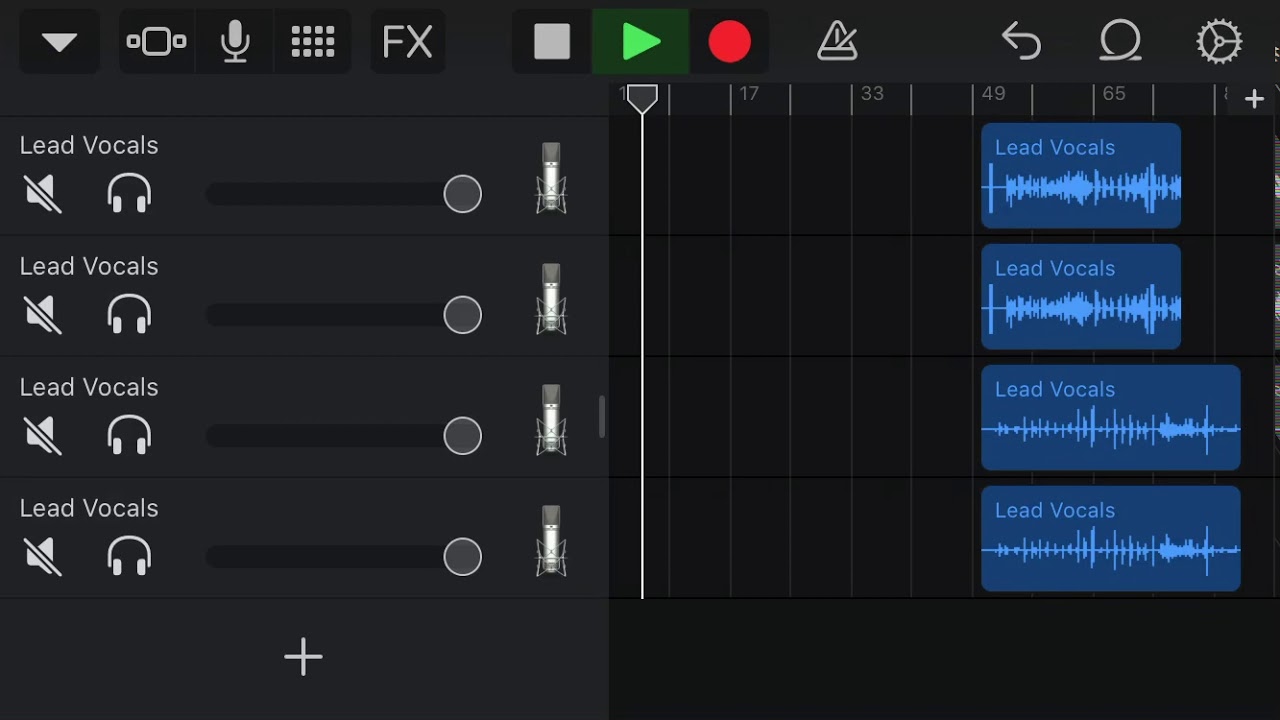Screen dimensions: 1280x720
Task: Select the third track's Lead Vocals audio region
Action: (x=1110, y=417)
